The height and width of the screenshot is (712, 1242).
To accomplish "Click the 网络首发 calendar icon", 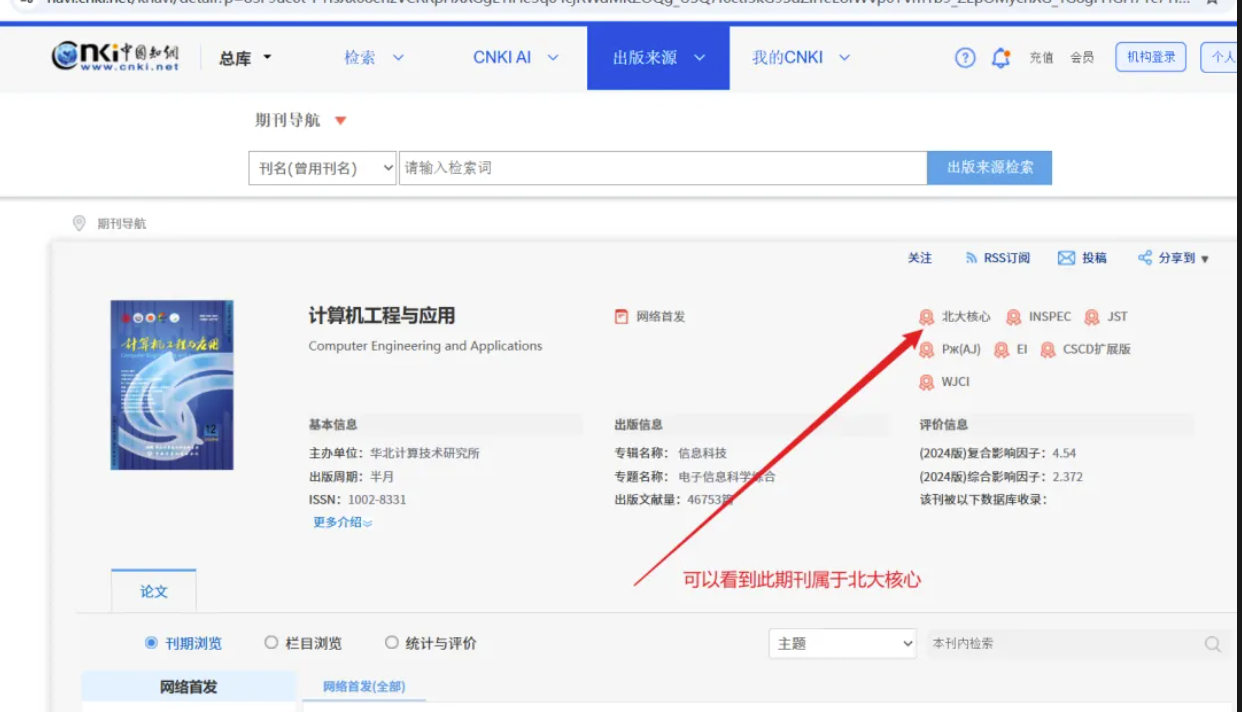I will point(621,317).
